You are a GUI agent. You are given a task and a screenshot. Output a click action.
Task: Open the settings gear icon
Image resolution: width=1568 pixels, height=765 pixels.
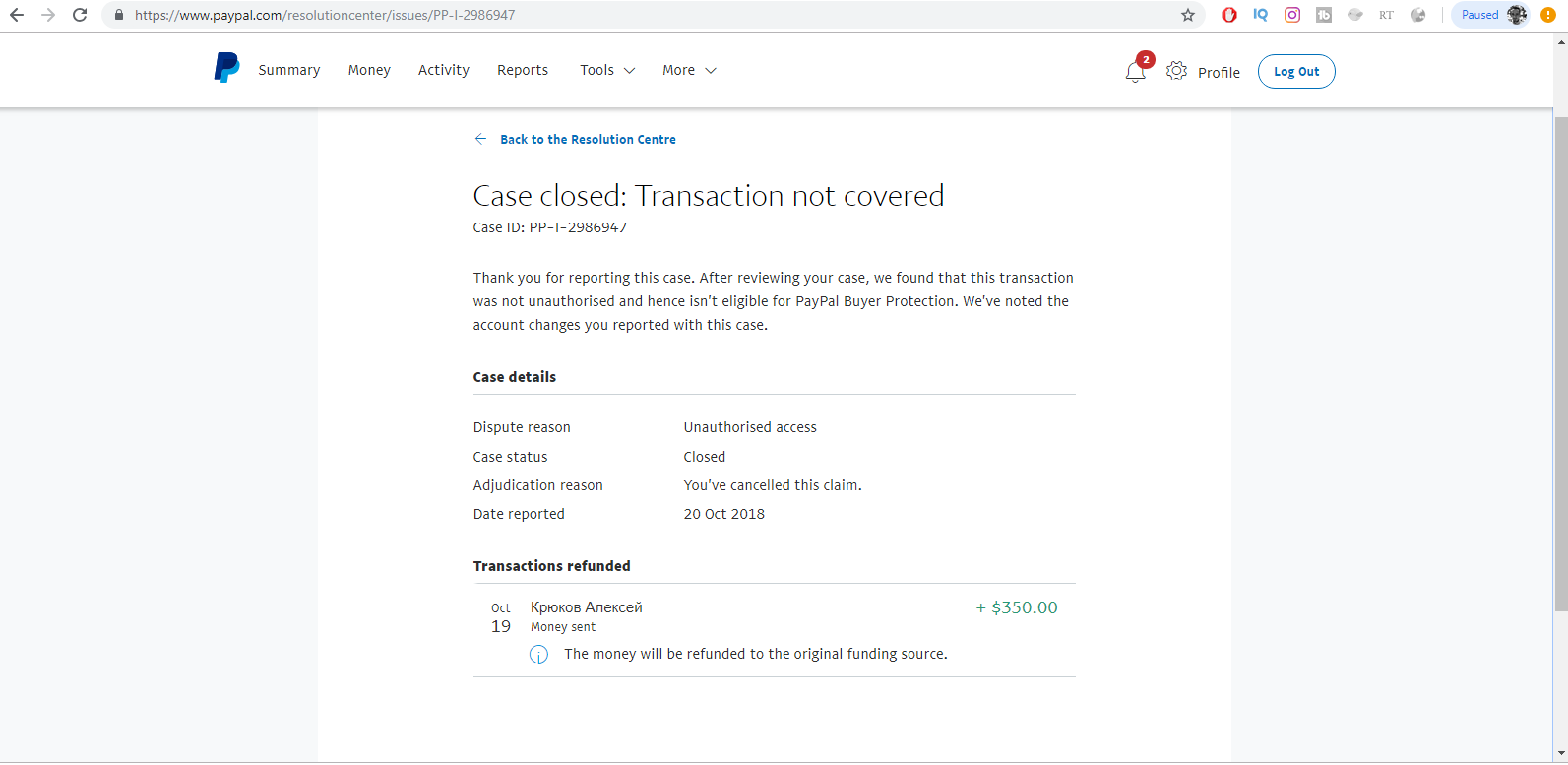click(x=1176, y=71)
